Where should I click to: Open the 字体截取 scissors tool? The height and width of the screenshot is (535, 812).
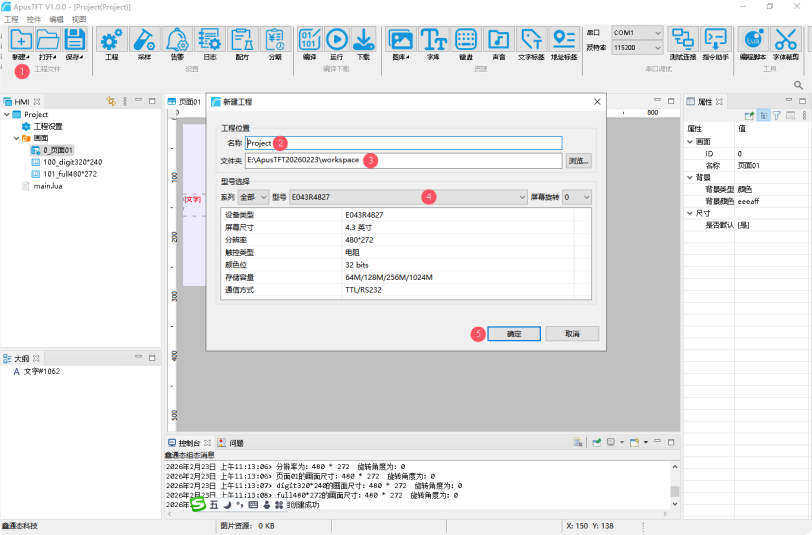(785, 40)
